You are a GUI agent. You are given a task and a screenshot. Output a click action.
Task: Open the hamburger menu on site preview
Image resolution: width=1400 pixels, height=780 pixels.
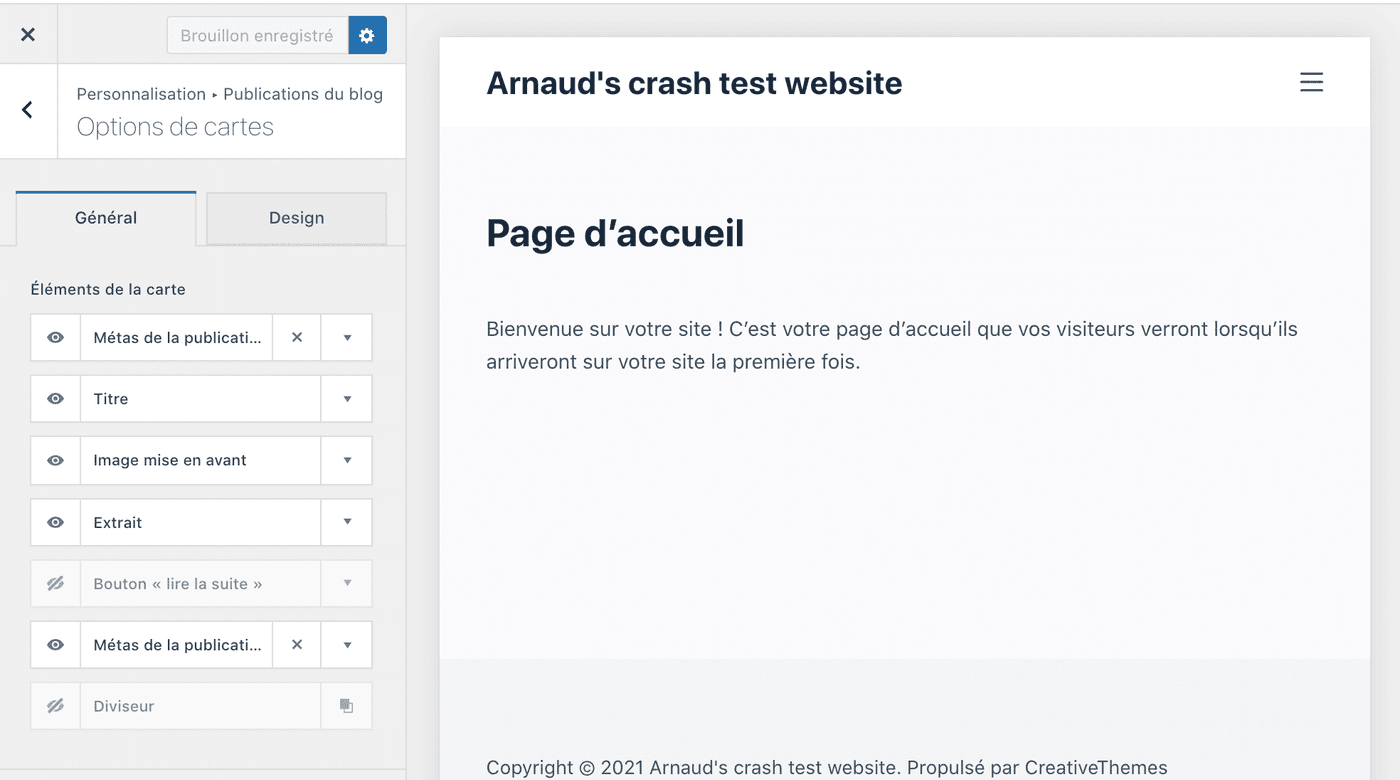1311,83
